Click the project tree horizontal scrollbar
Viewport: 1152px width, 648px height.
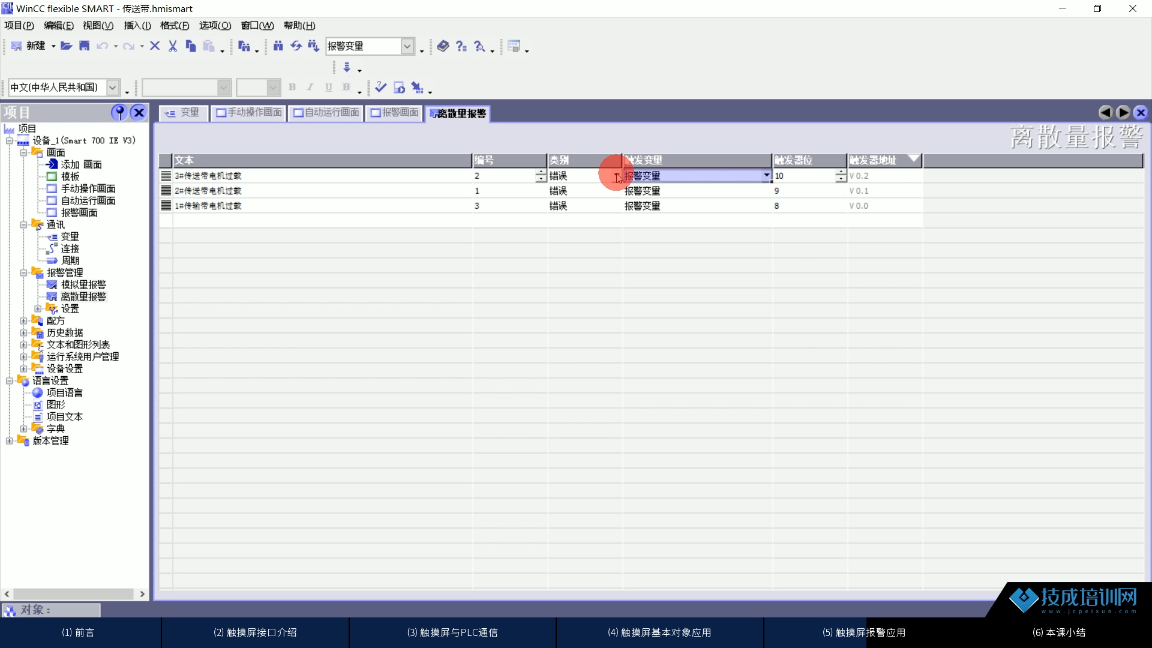[x=74, y=594]
